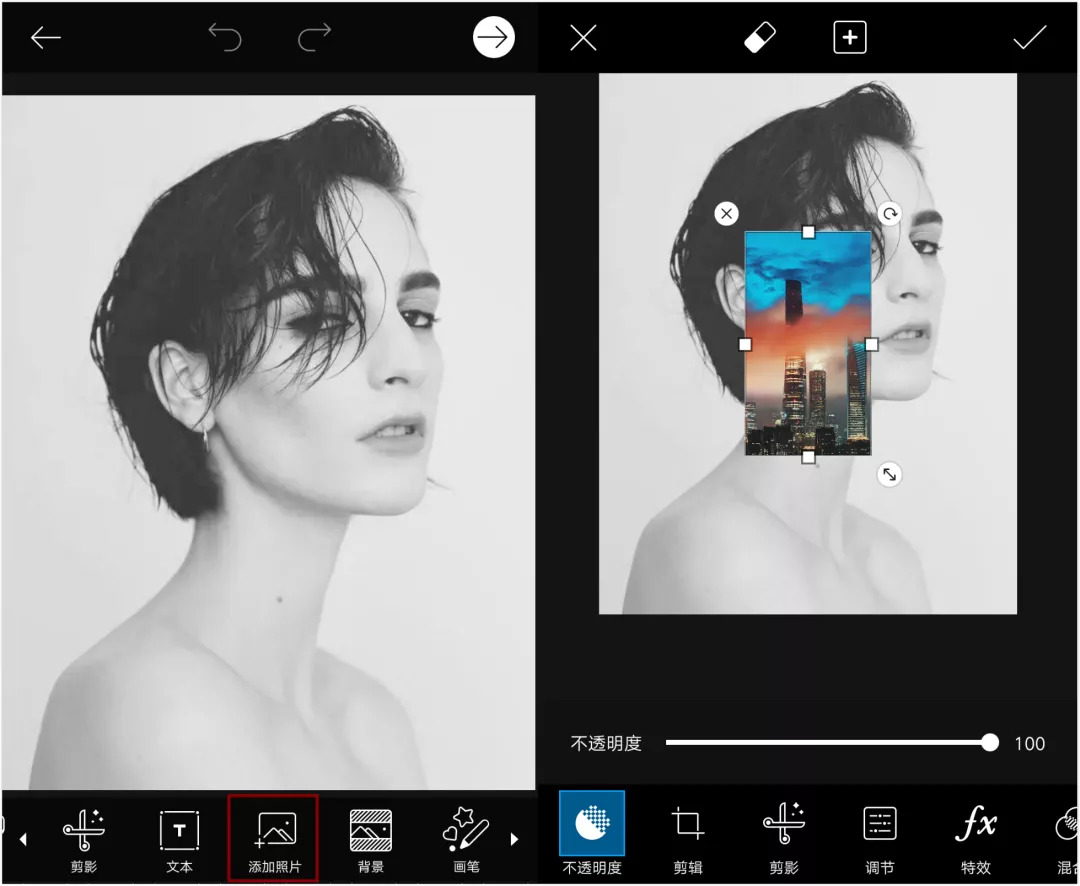Viewport: 1080px width, 886px height.
Task: Delete the city overlay using its X handle
Action: [x=727, y=213]
